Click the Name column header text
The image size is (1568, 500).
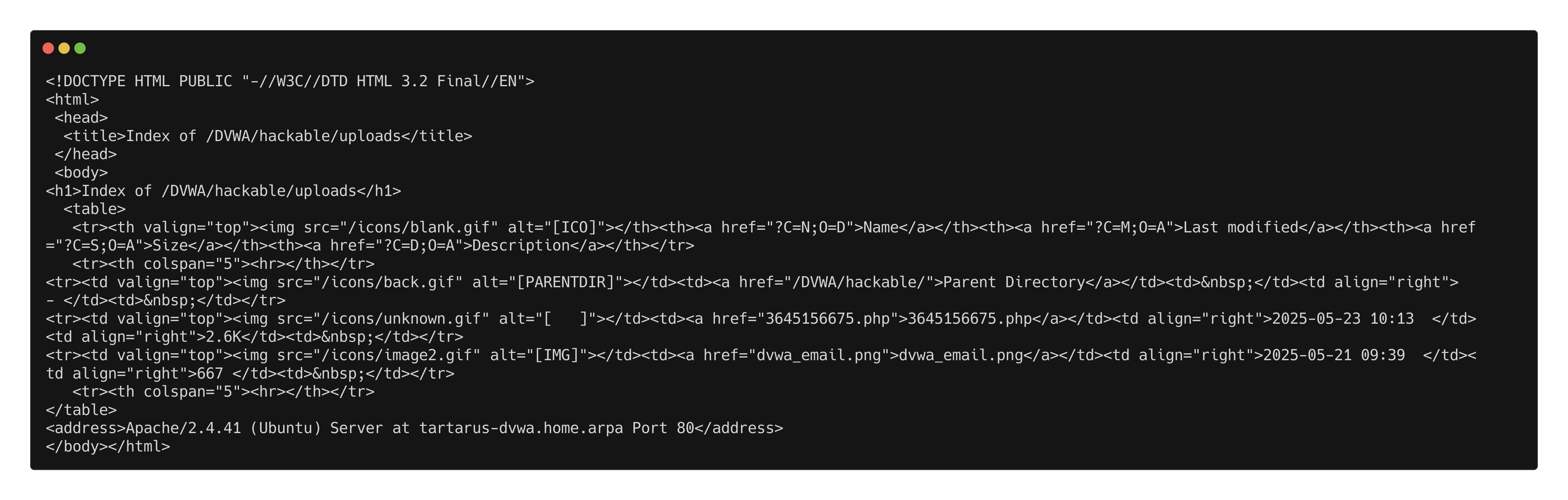coord(881,228)
